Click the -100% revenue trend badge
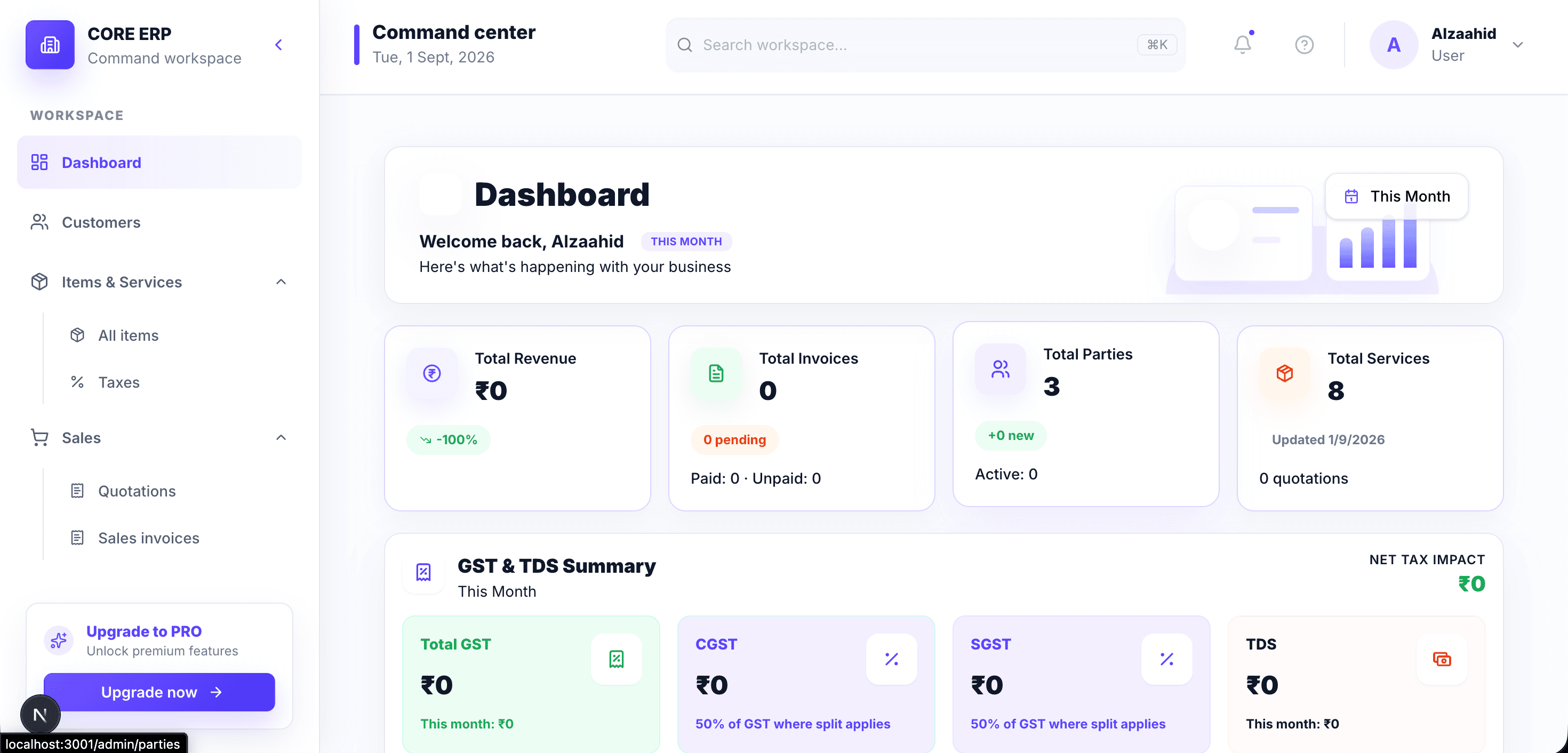 (448, 439)
